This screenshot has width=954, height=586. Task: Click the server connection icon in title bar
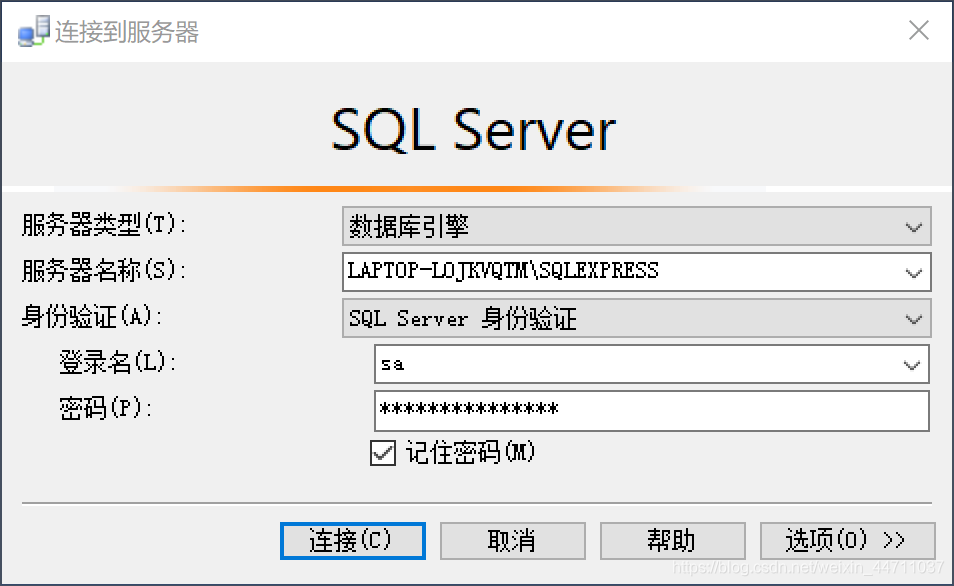[33, 31]
